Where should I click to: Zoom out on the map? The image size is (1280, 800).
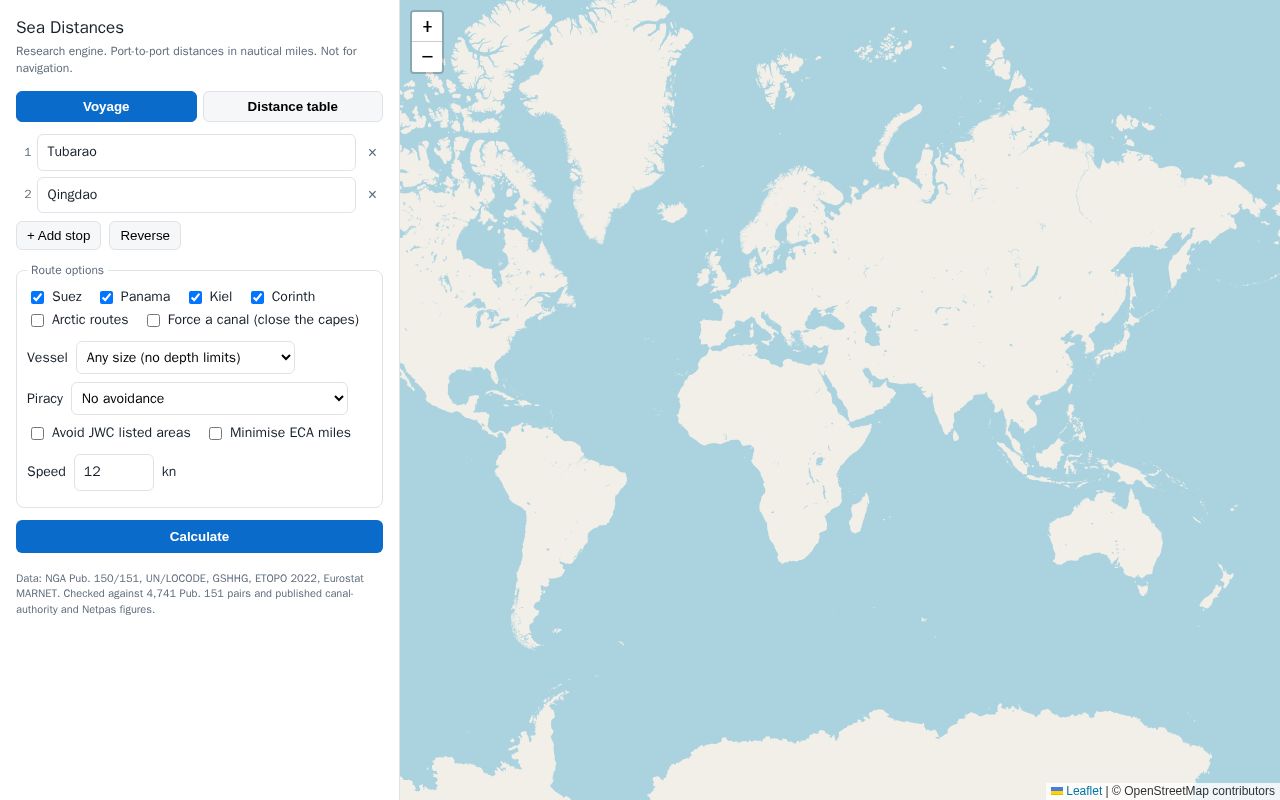tap(427, 57)
